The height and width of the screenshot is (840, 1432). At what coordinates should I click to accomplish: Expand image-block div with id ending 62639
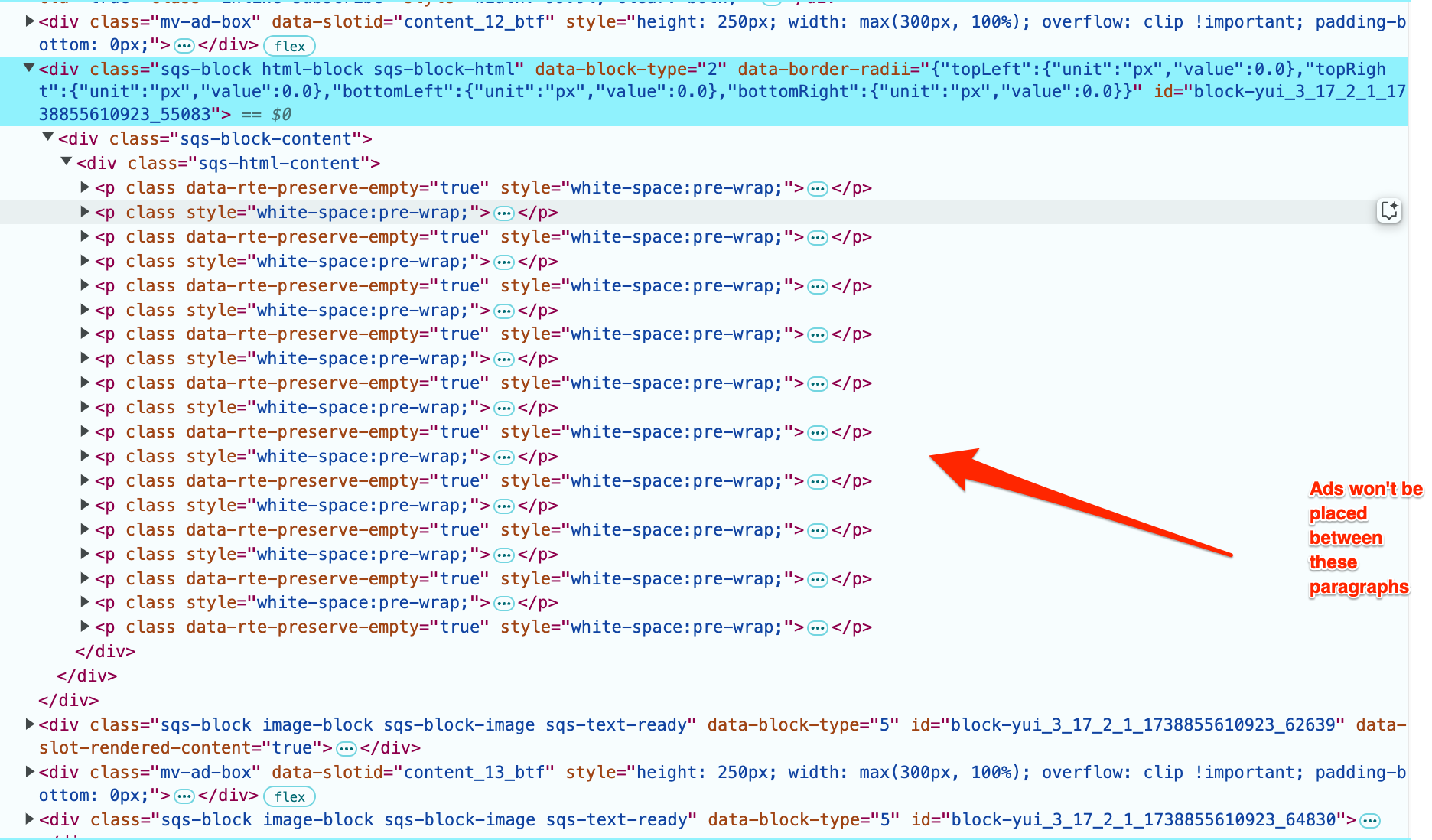(x=30, y=724)
